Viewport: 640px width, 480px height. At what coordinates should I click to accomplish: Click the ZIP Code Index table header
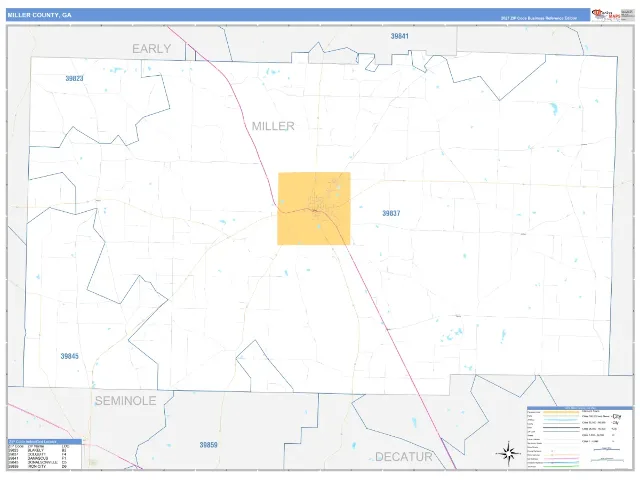[44, 442]
